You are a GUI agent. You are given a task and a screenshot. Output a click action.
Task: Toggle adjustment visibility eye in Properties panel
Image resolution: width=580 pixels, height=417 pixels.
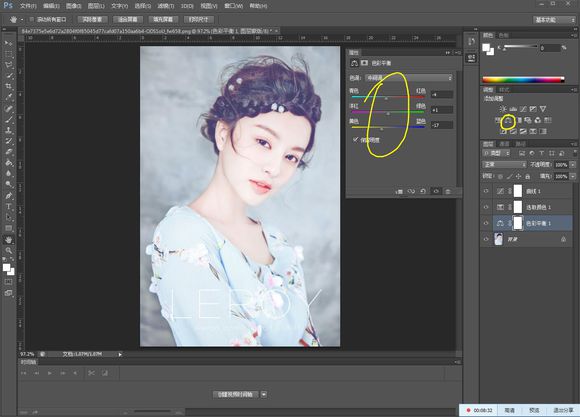pyautogui.click(x=436, y=191)
